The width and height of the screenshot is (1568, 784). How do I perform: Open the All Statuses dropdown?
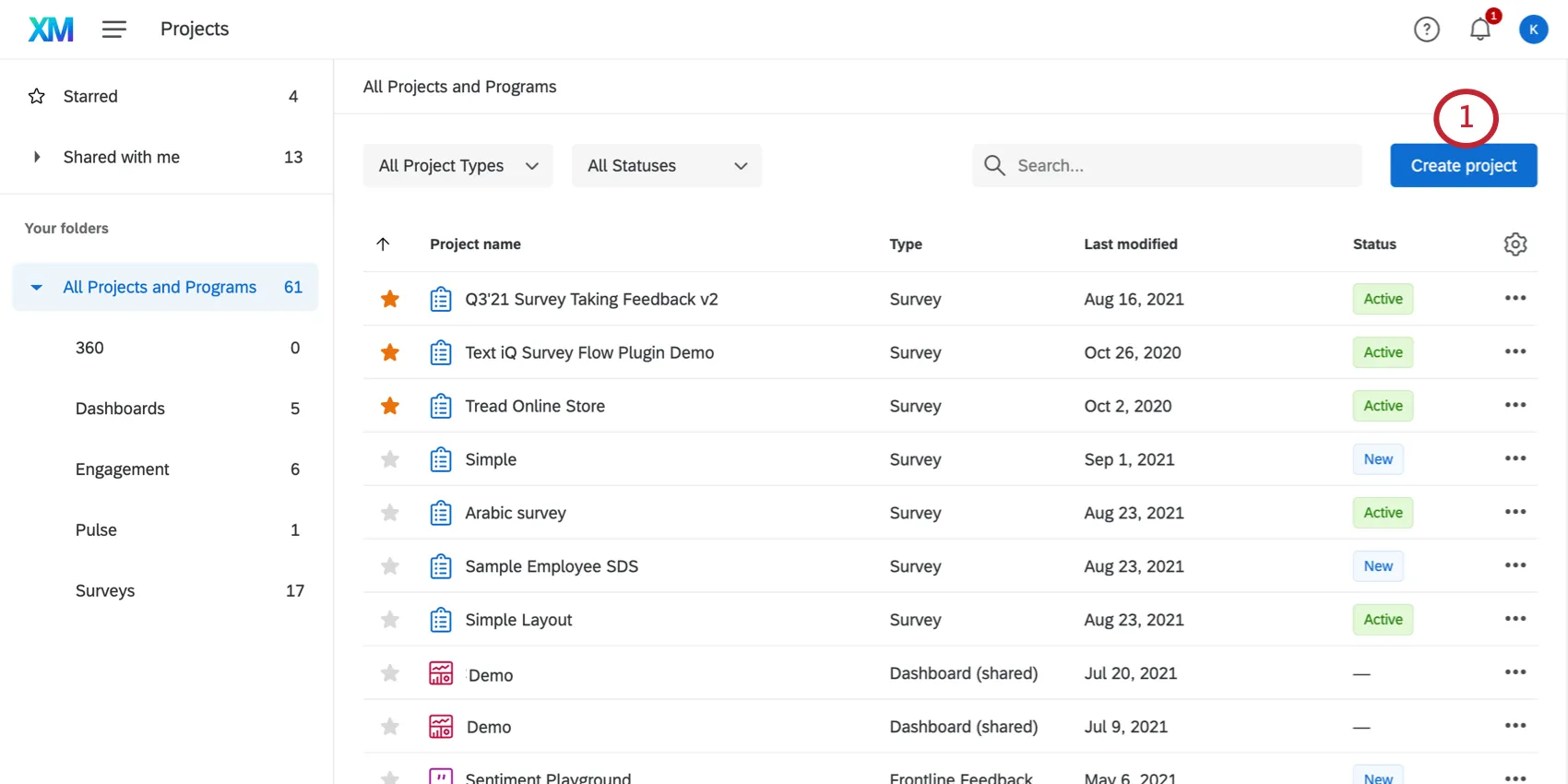pyautogui.click(x=666, y=166)
